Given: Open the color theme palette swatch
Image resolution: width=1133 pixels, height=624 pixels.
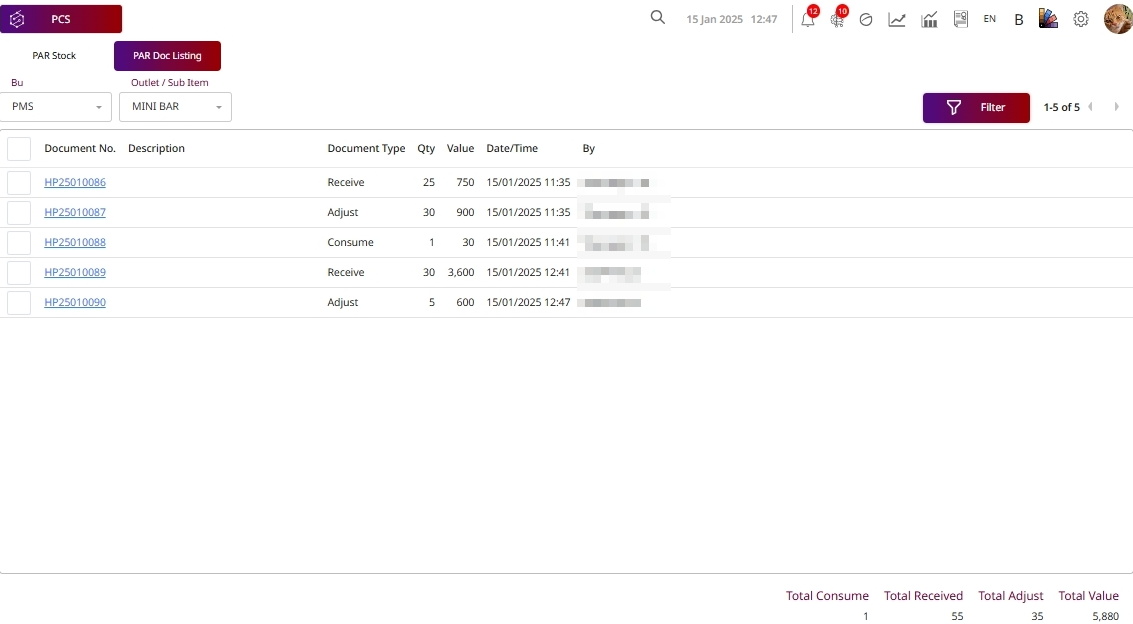Looking at the screenshot, I should [1048, 19].
